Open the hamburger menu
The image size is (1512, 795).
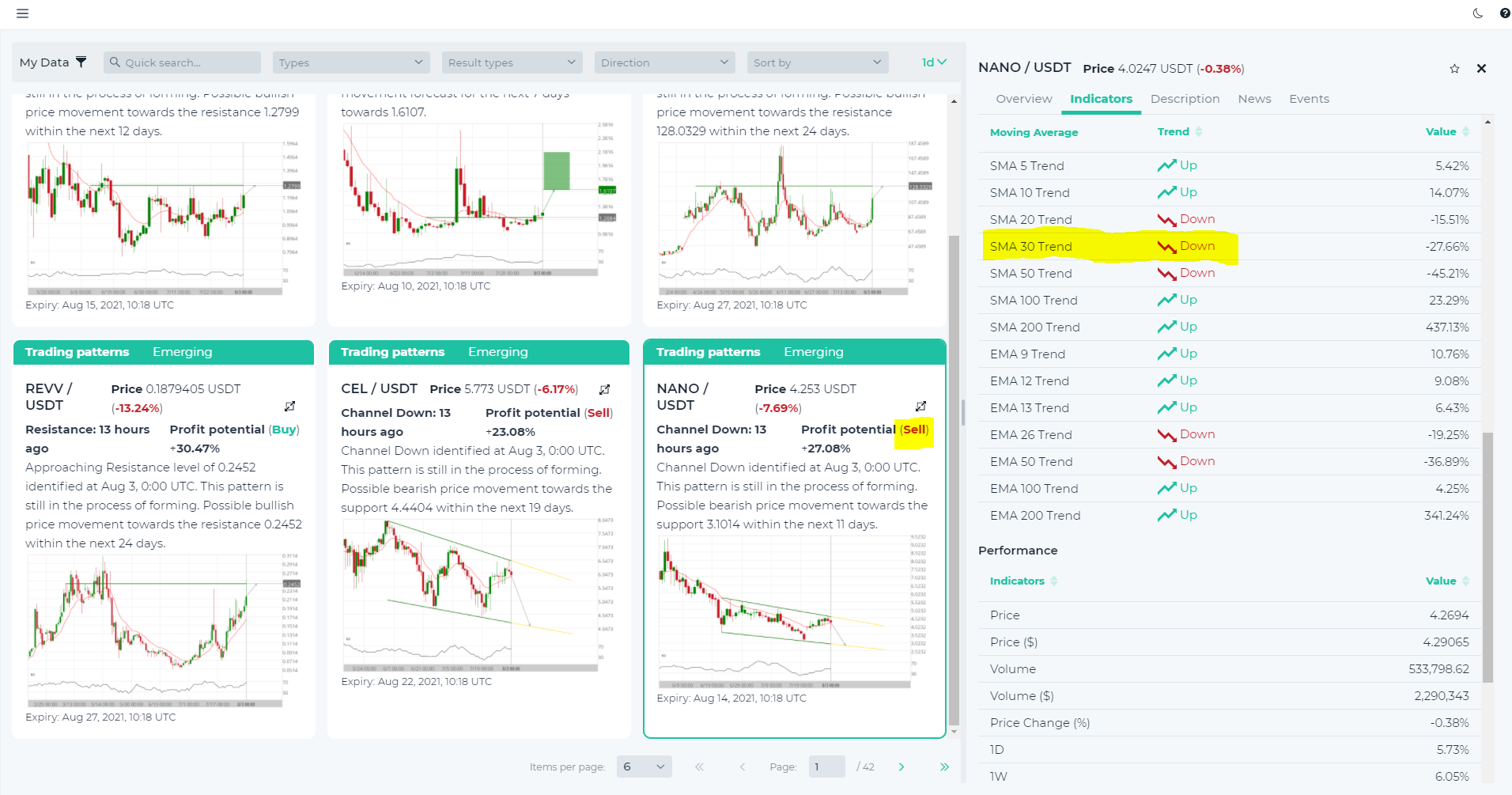coord(22,13)
